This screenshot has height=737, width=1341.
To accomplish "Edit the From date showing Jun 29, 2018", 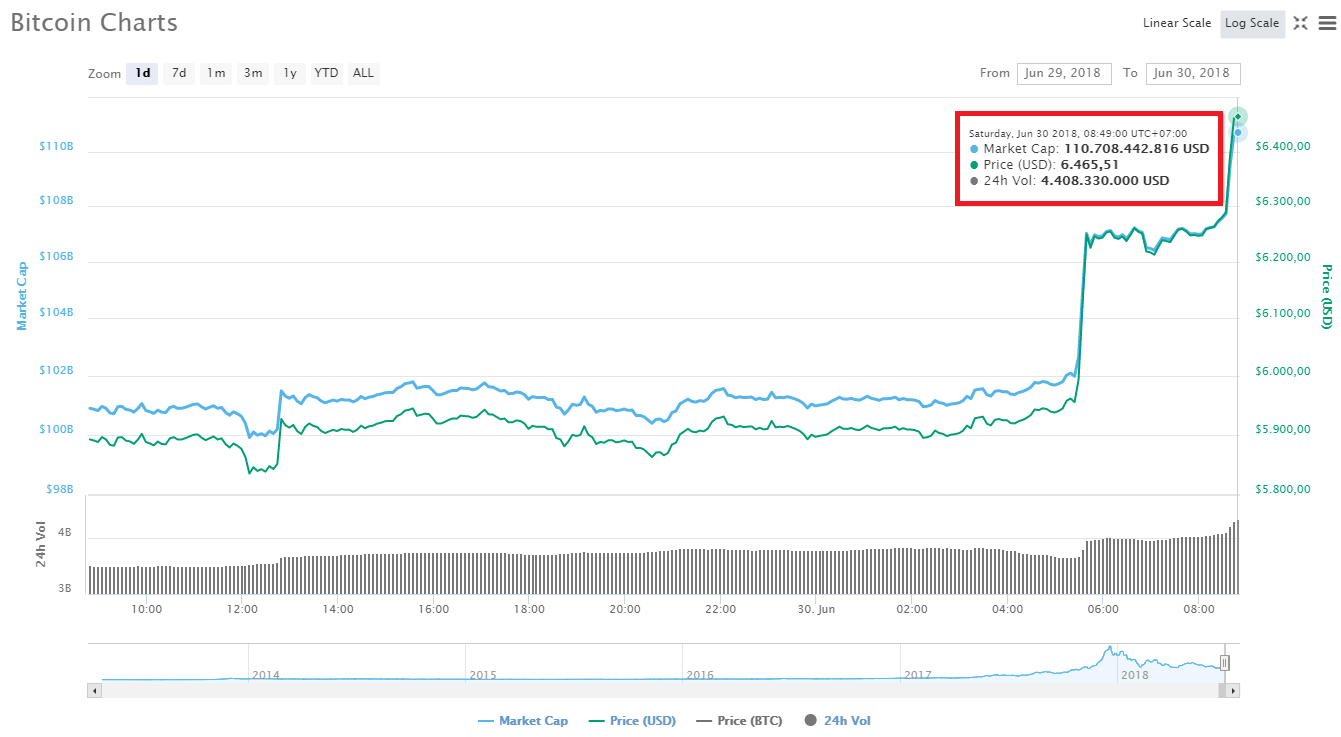I will pos(1064,73).
